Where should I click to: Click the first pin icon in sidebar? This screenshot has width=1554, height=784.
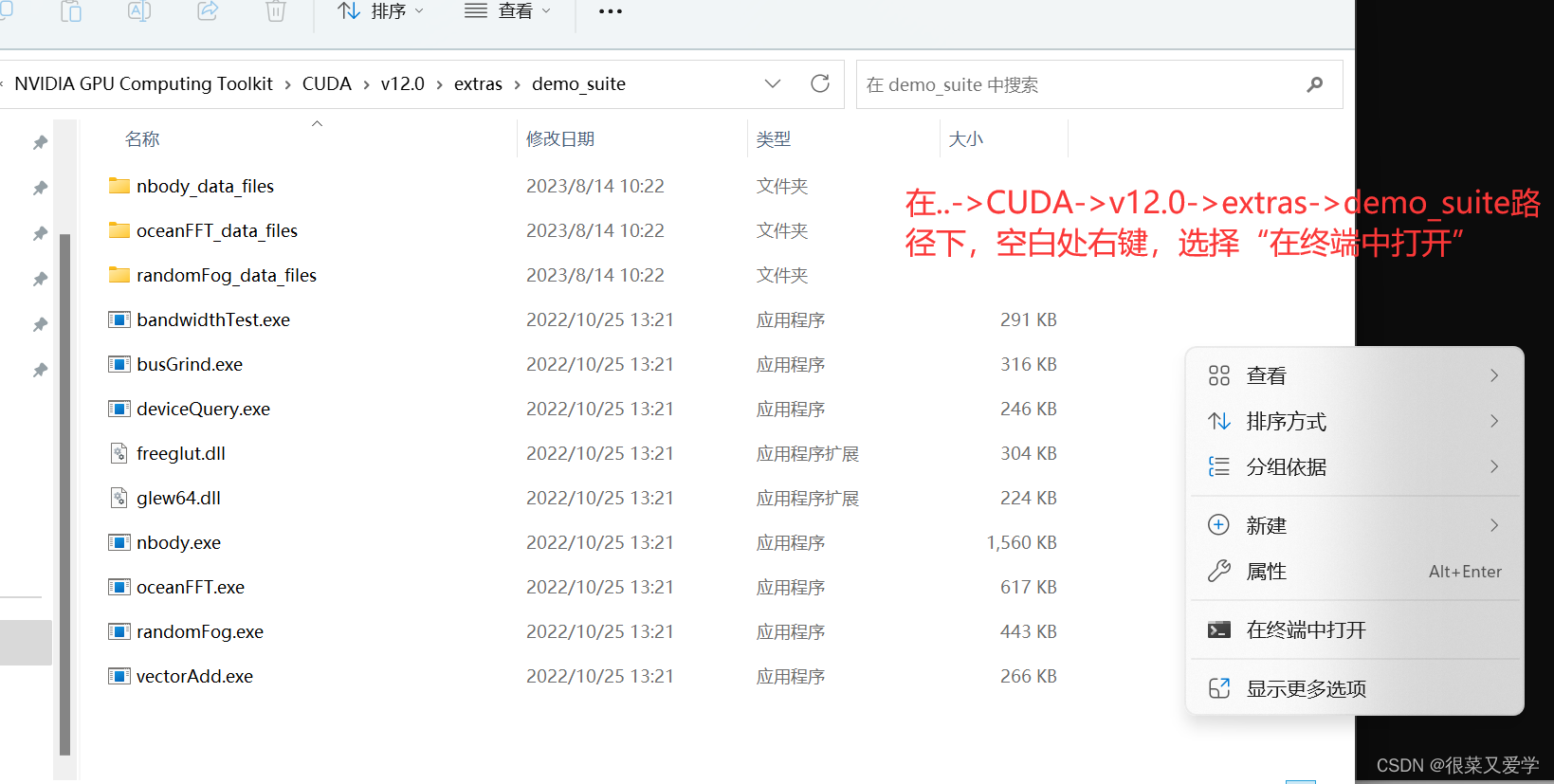point(40,142)
